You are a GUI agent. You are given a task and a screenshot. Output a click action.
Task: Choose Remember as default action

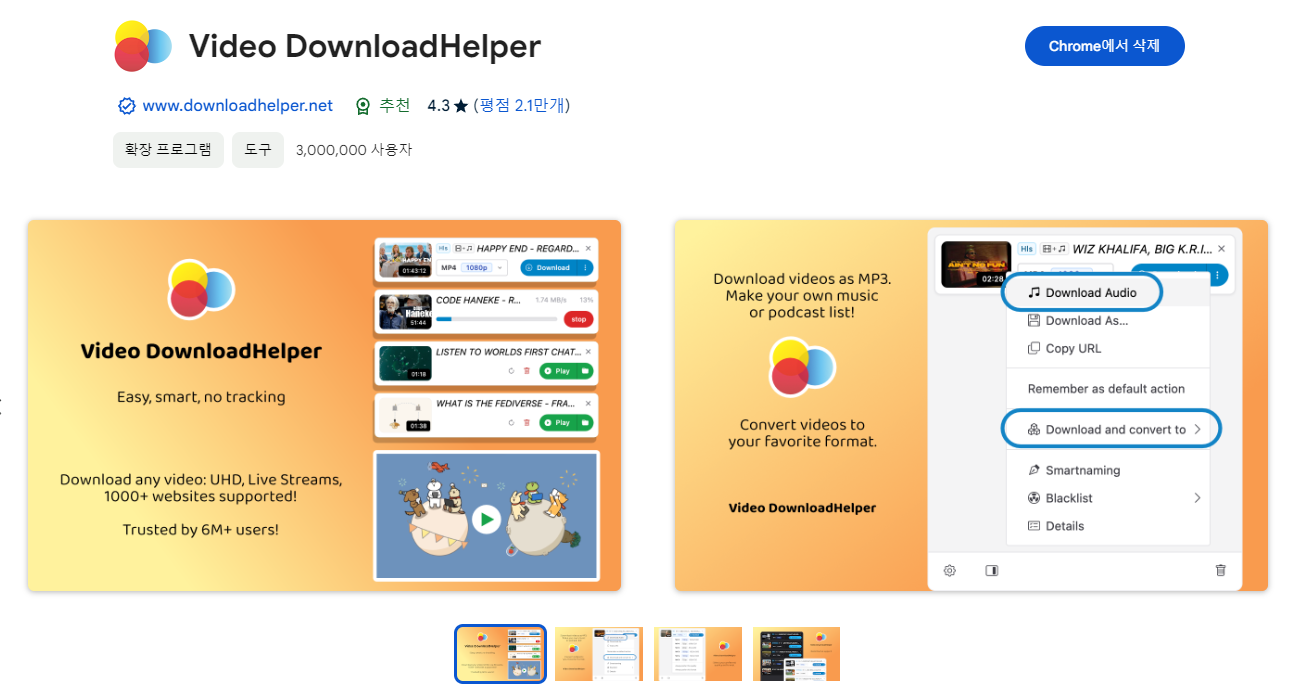(x=1108, y=389)
